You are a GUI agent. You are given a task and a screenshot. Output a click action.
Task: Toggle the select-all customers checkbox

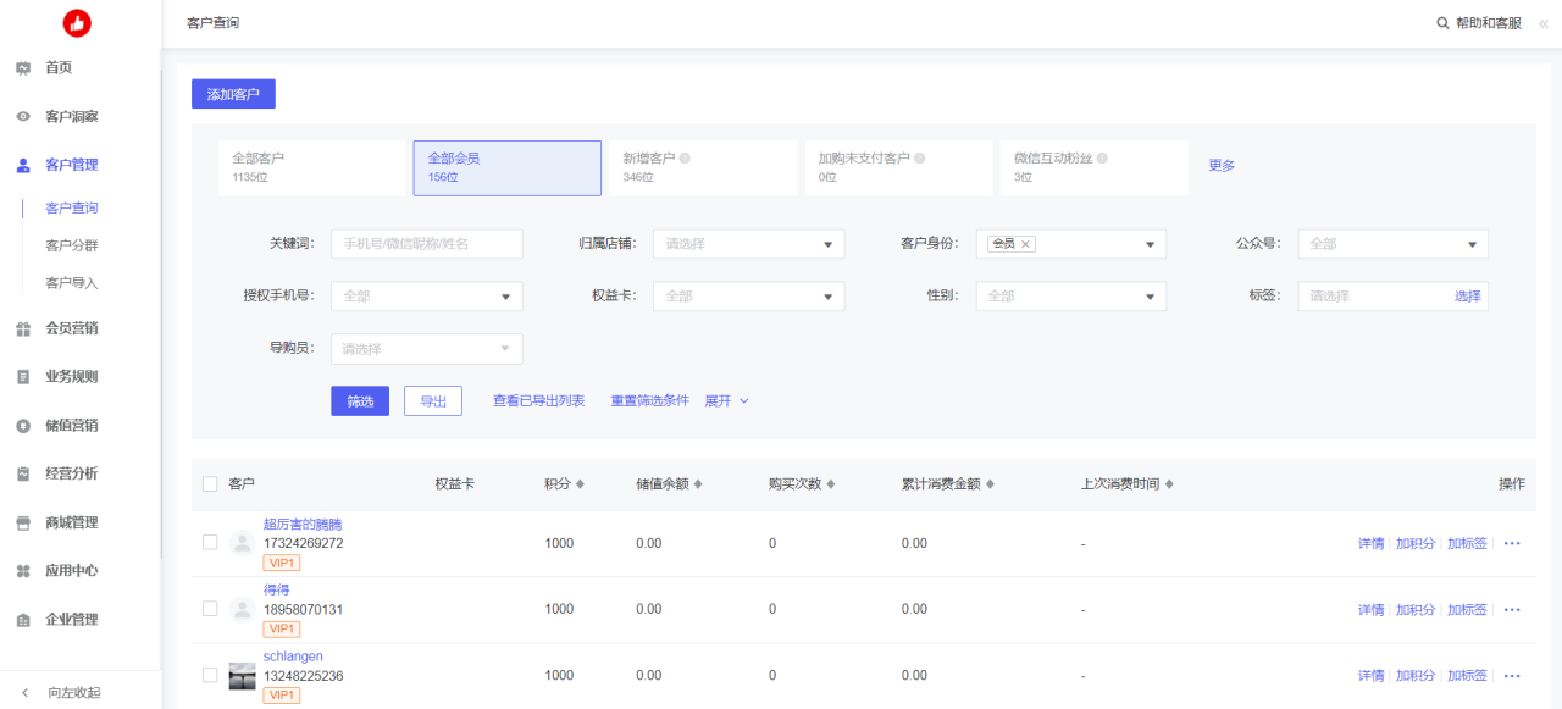[x=210, y=484]
